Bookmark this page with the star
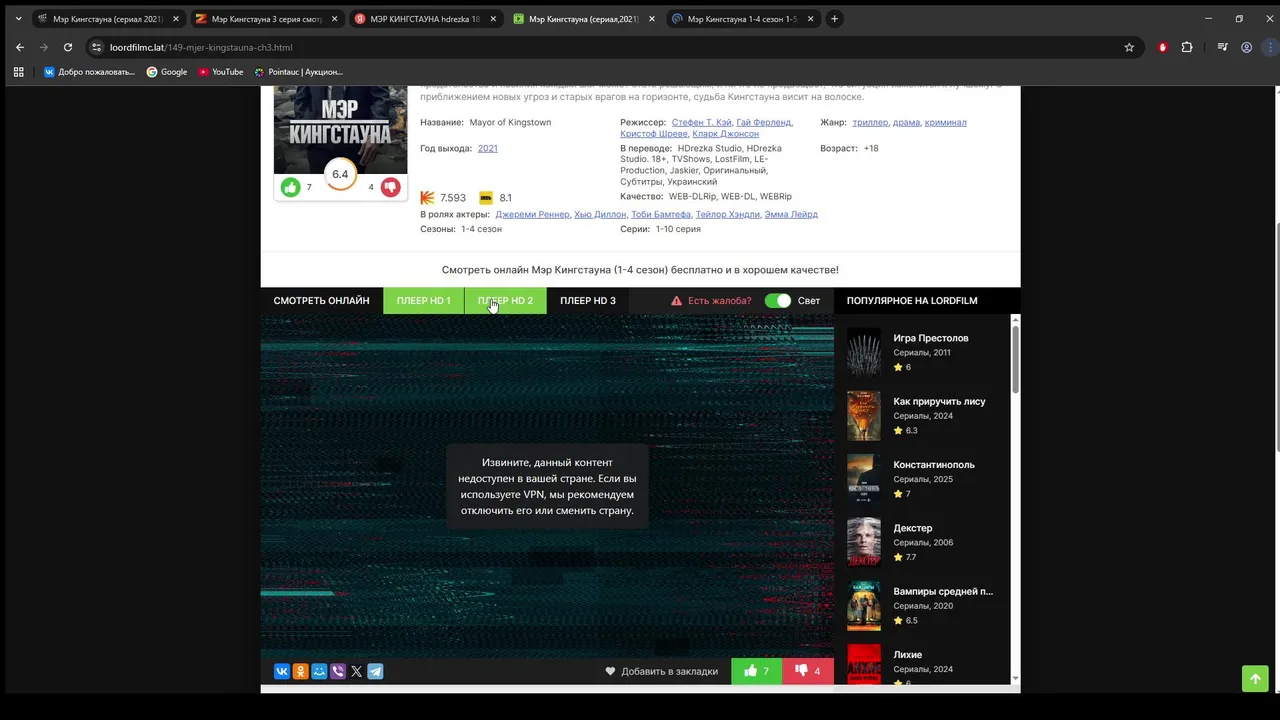Image resolution: width=1280 pixels, height=720 pixels. (x=1129, y=47)
